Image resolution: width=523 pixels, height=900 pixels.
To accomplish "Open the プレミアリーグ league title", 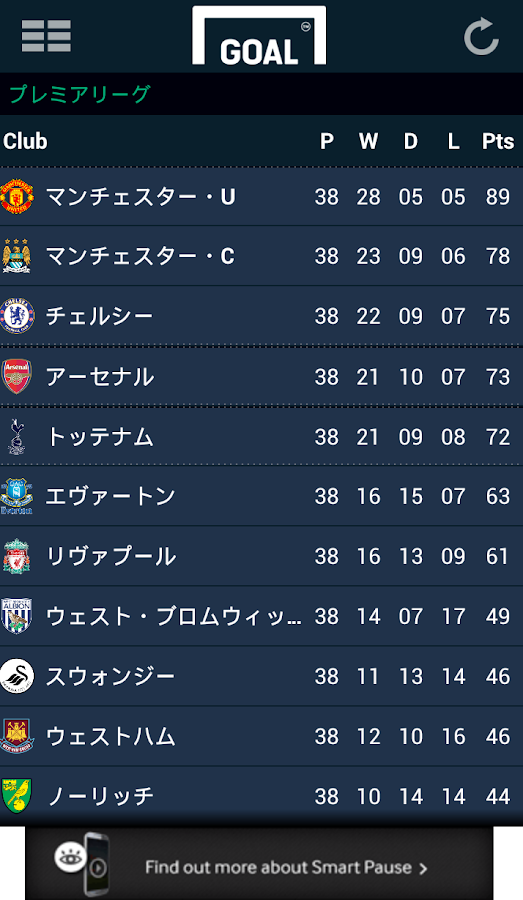I will (80, 94).
